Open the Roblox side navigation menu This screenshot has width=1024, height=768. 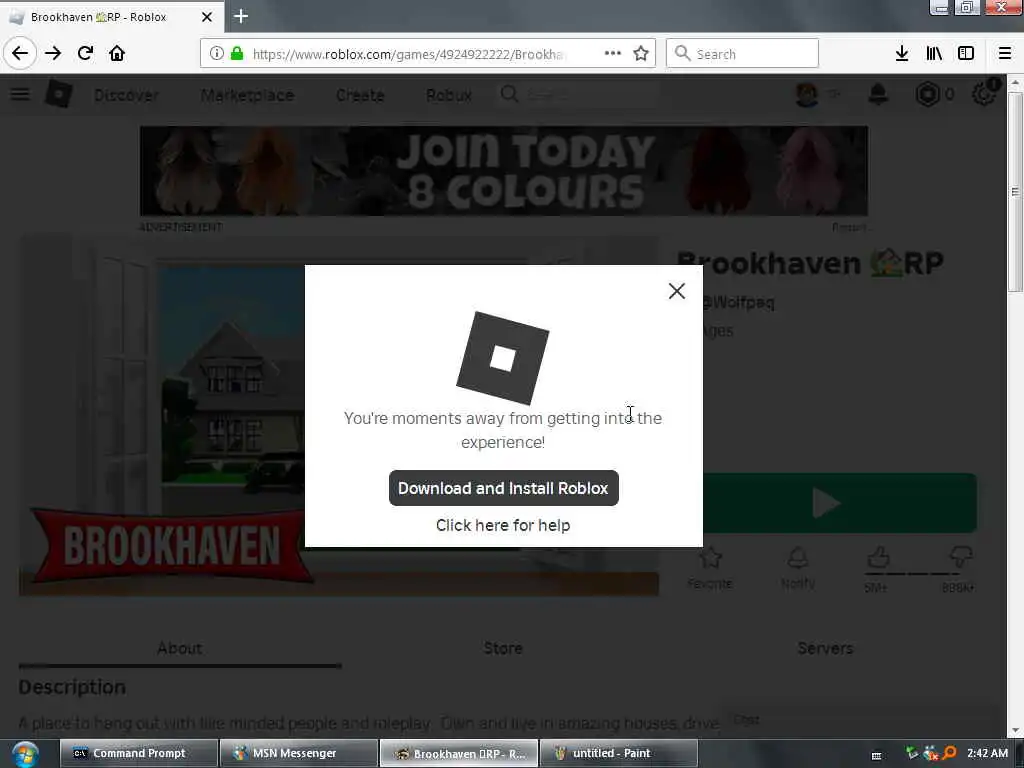click(x=20, y=94)
